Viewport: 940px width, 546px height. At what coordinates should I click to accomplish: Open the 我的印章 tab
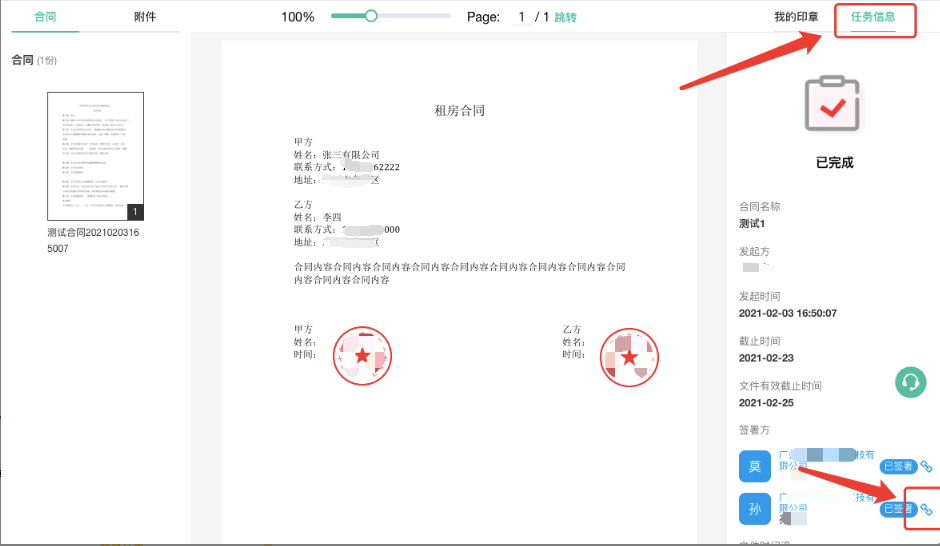tap(796, 17)
